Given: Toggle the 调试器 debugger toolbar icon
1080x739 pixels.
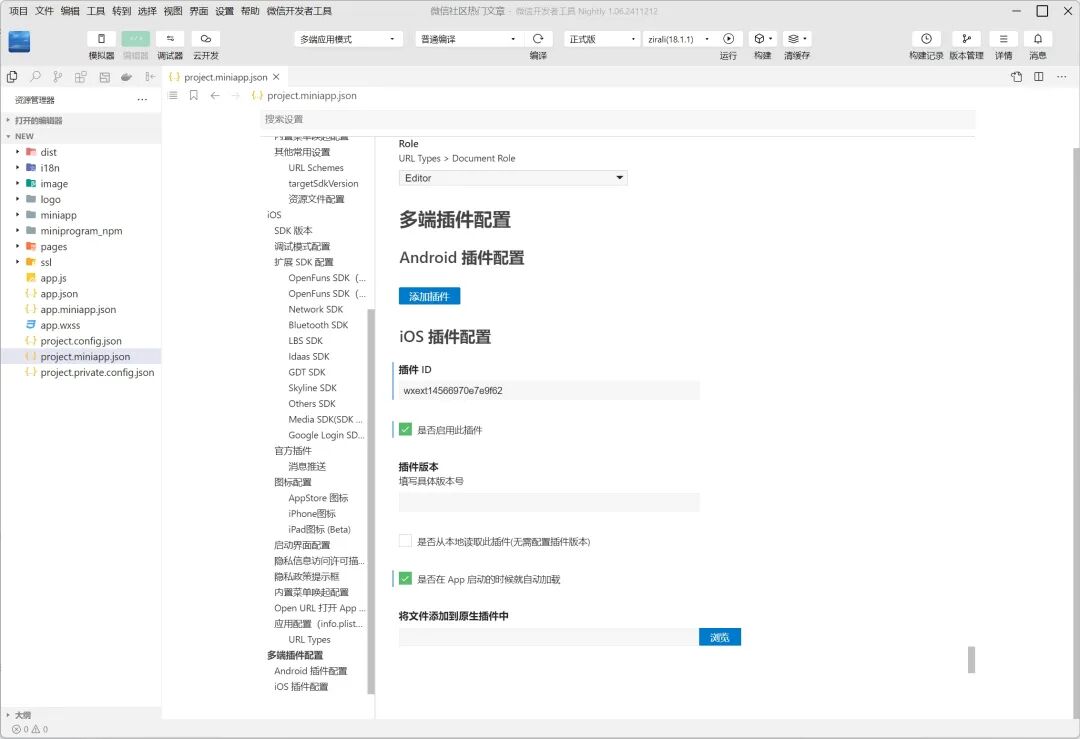Looking at the screenshot, I should [170, 39].
